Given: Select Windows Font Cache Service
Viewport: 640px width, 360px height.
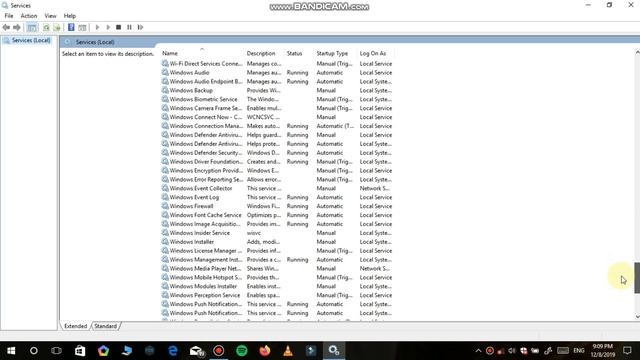Looking at the screenshot, I should click(x=277, y=215).
